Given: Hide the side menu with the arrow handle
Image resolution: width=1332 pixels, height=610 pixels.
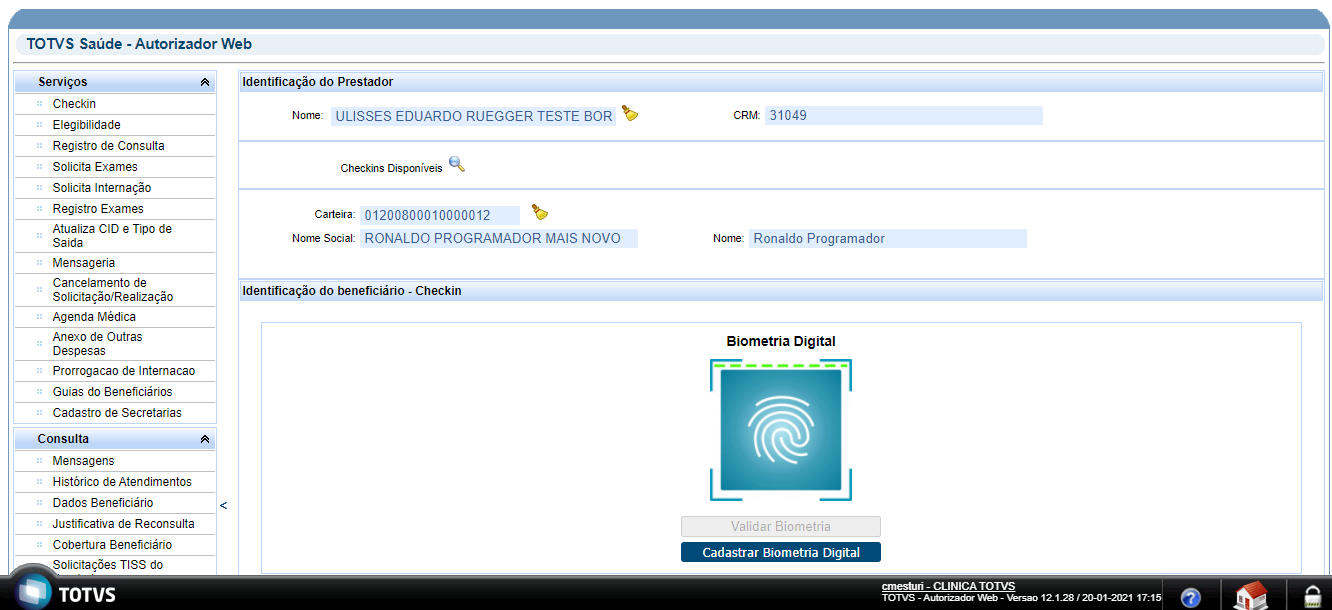Looking at the screenshot, I should (x=223, y=505).
